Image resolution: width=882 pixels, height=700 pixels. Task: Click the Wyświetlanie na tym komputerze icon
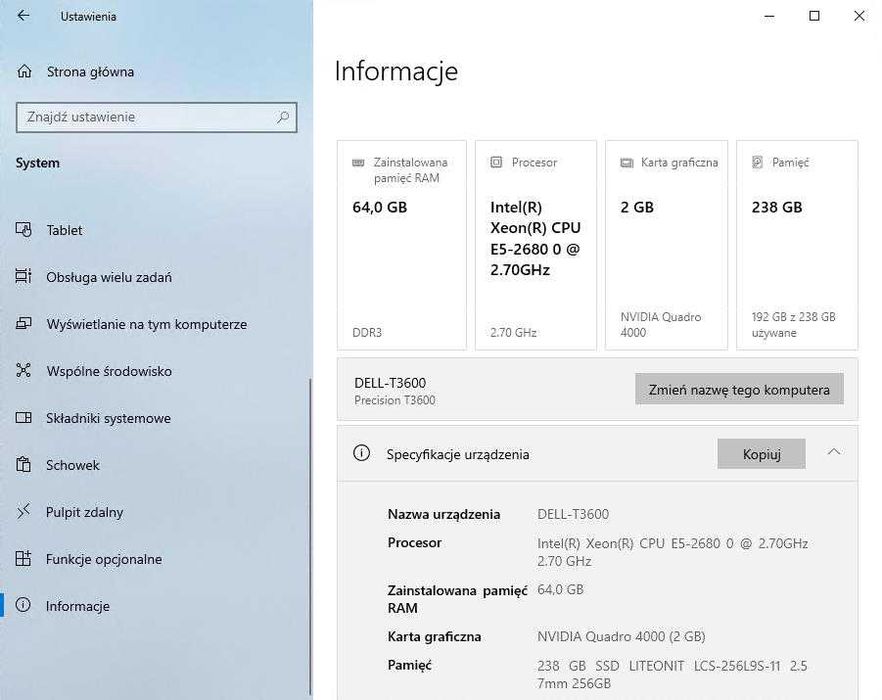(24, 324)
